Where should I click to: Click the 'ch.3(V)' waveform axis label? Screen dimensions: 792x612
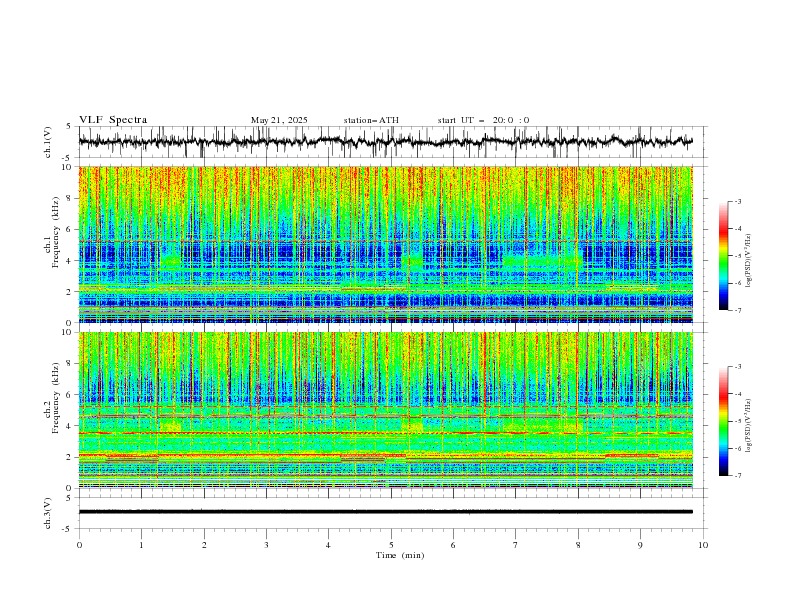tap(48, 513)
